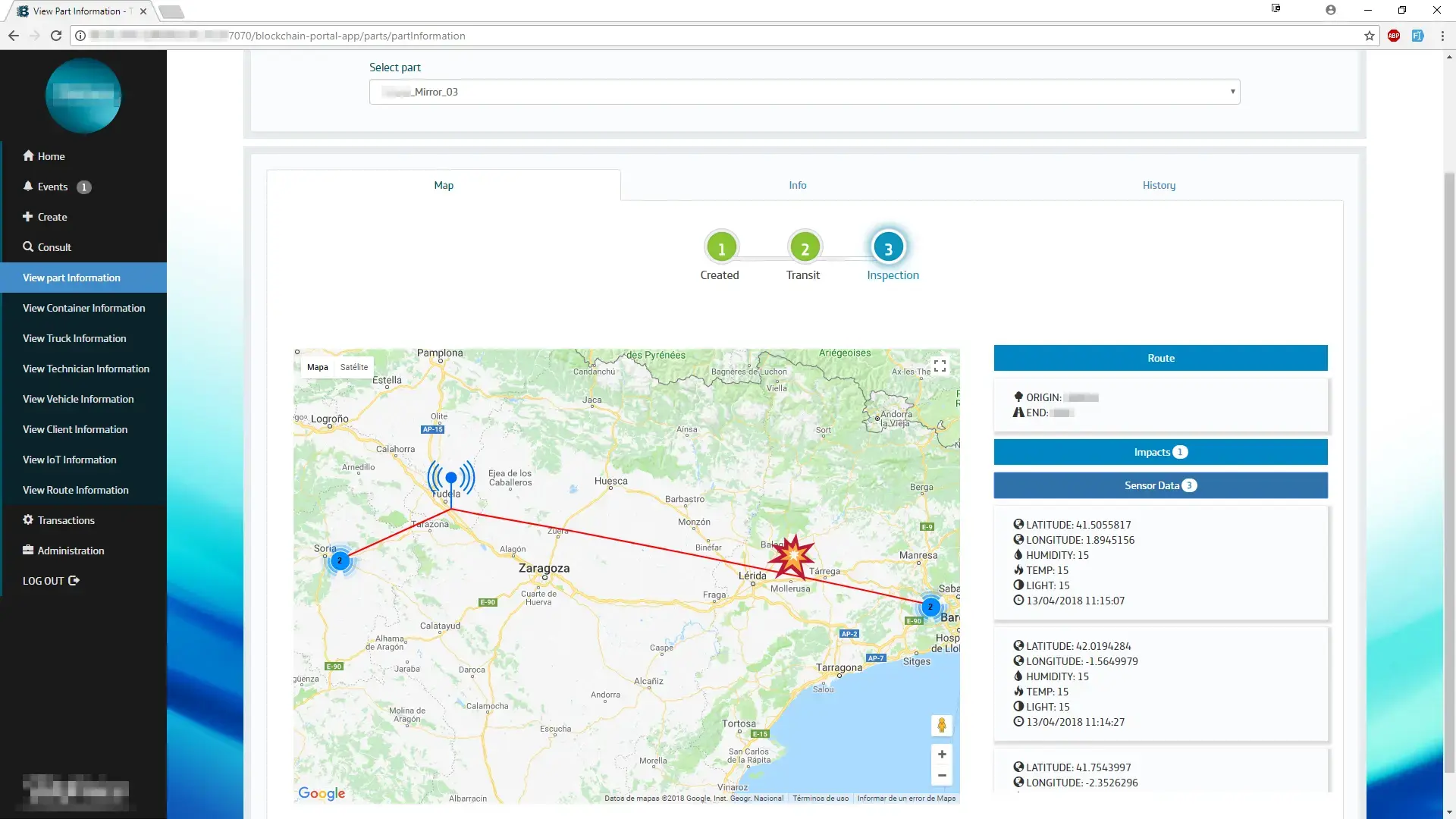Zoom out on the map
Image resolution: width=1456 pixels, height=819 pixels.
coord(941,776)
